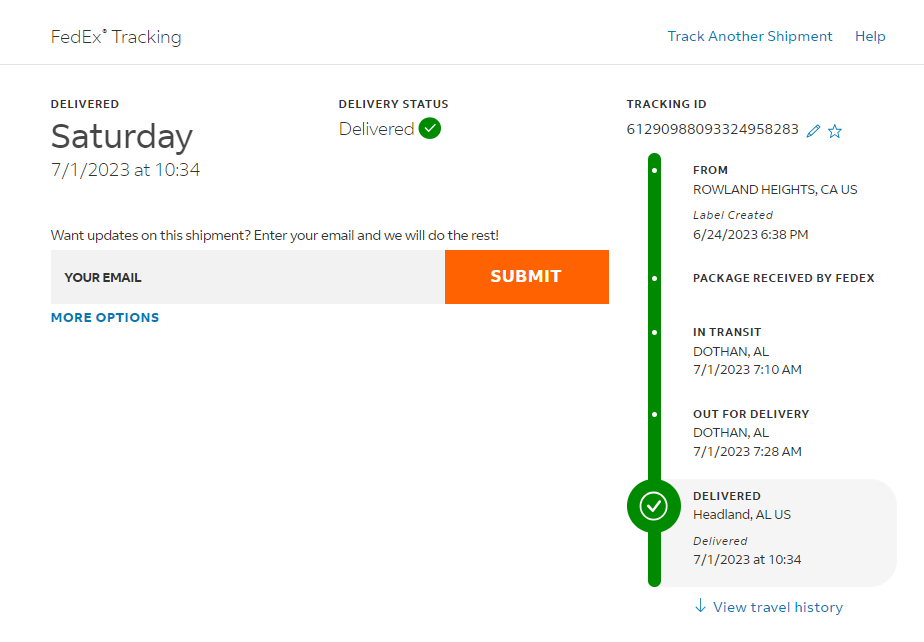Click the FedEx Tracking logo

116,37
